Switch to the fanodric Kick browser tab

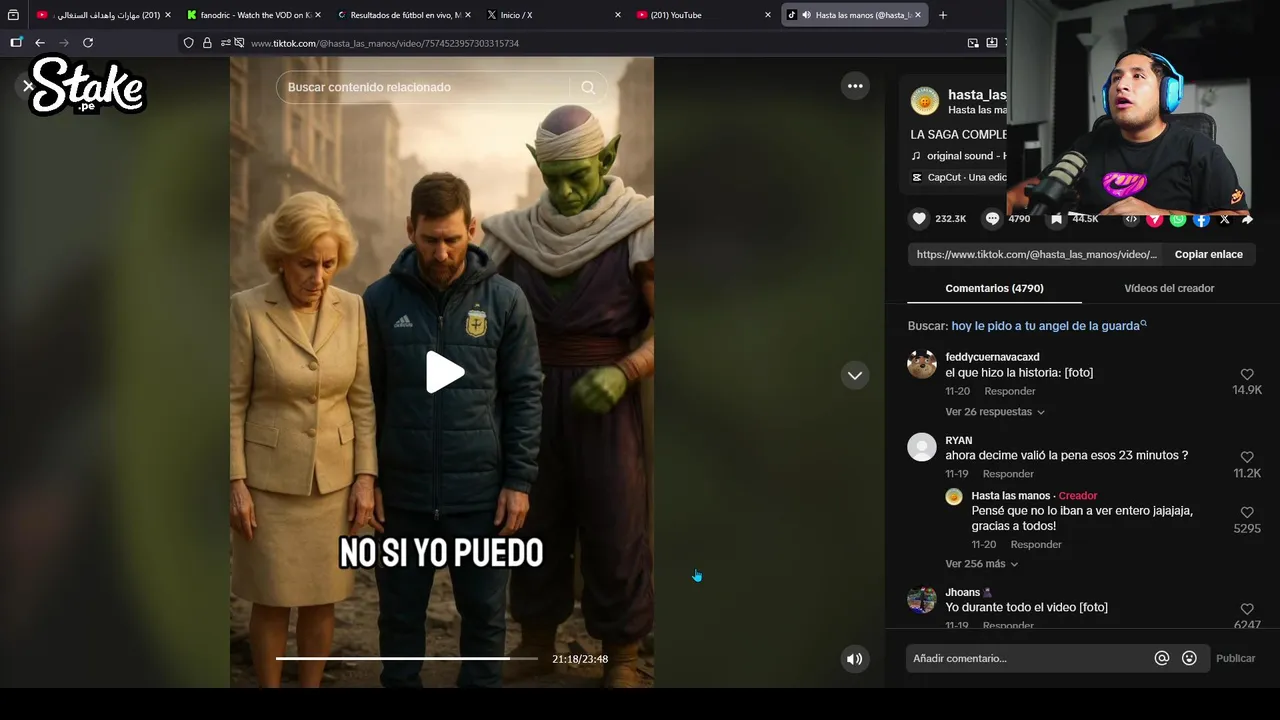(x=255, y=15)
